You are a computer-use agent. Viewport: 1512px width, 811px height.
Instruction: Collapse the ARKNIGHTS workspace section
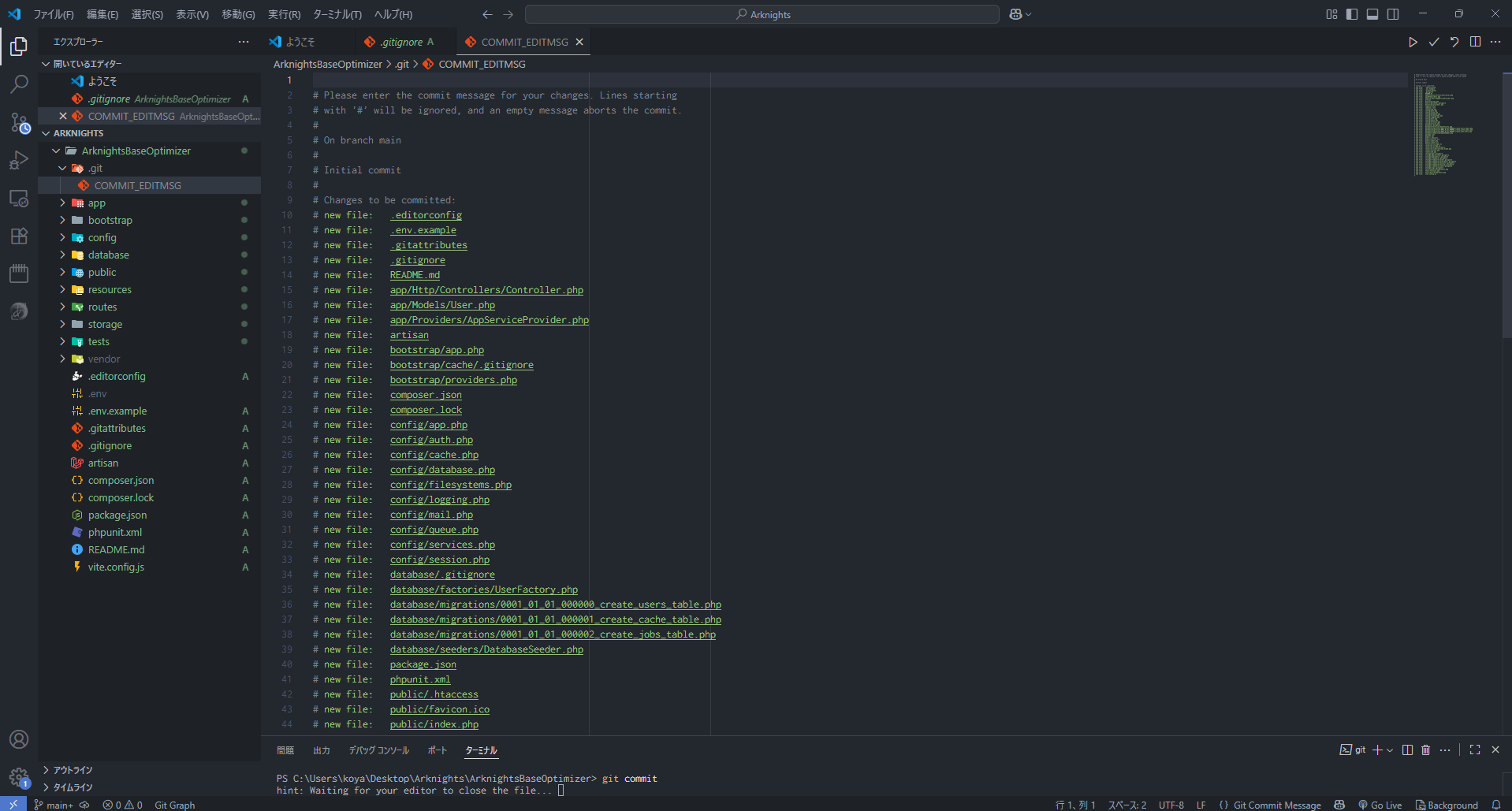[46, 133]
